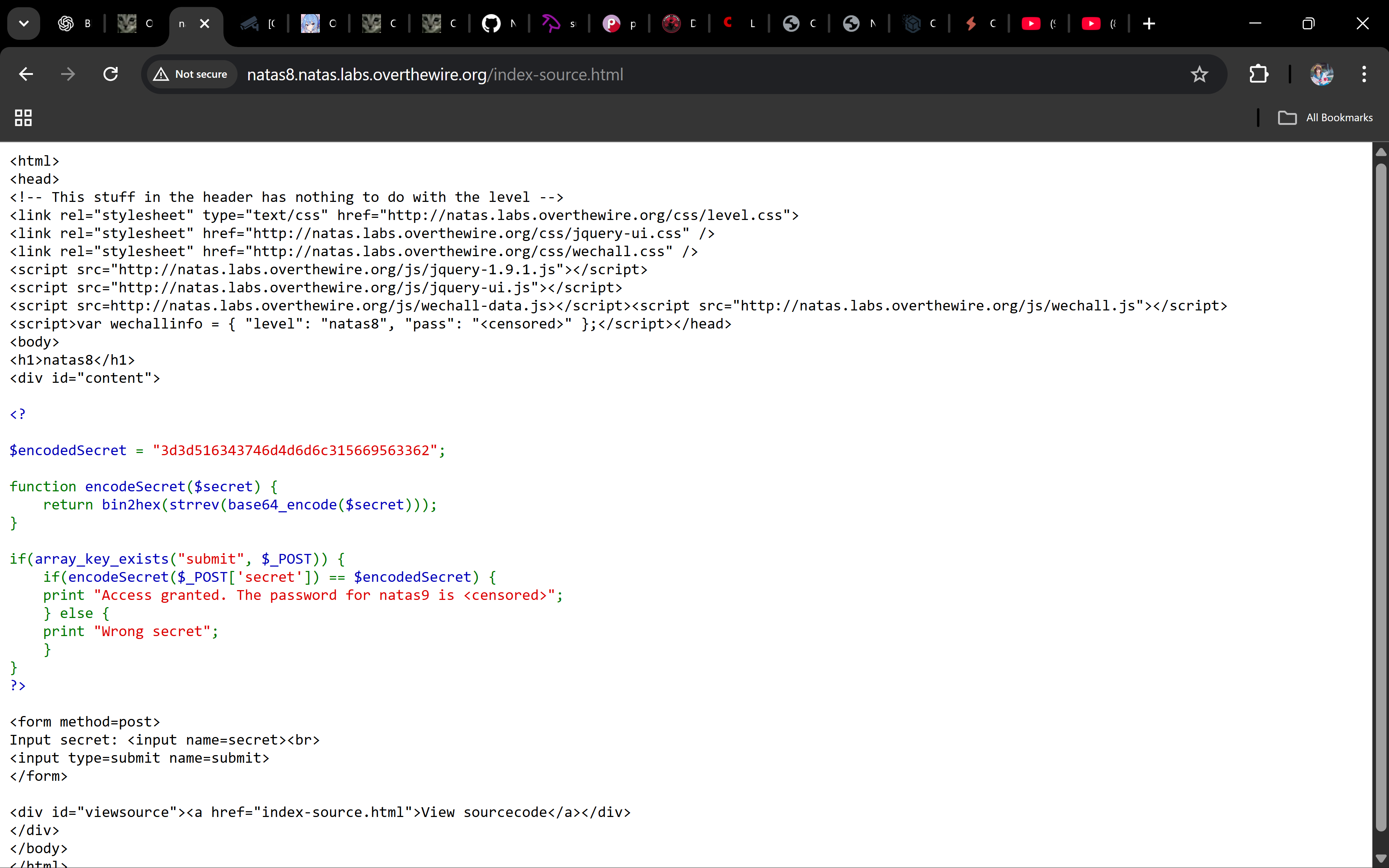Screen dimensions: 1389x868
Task: Switch to the ChatGPT tab
Action: (x=66, y=24)
